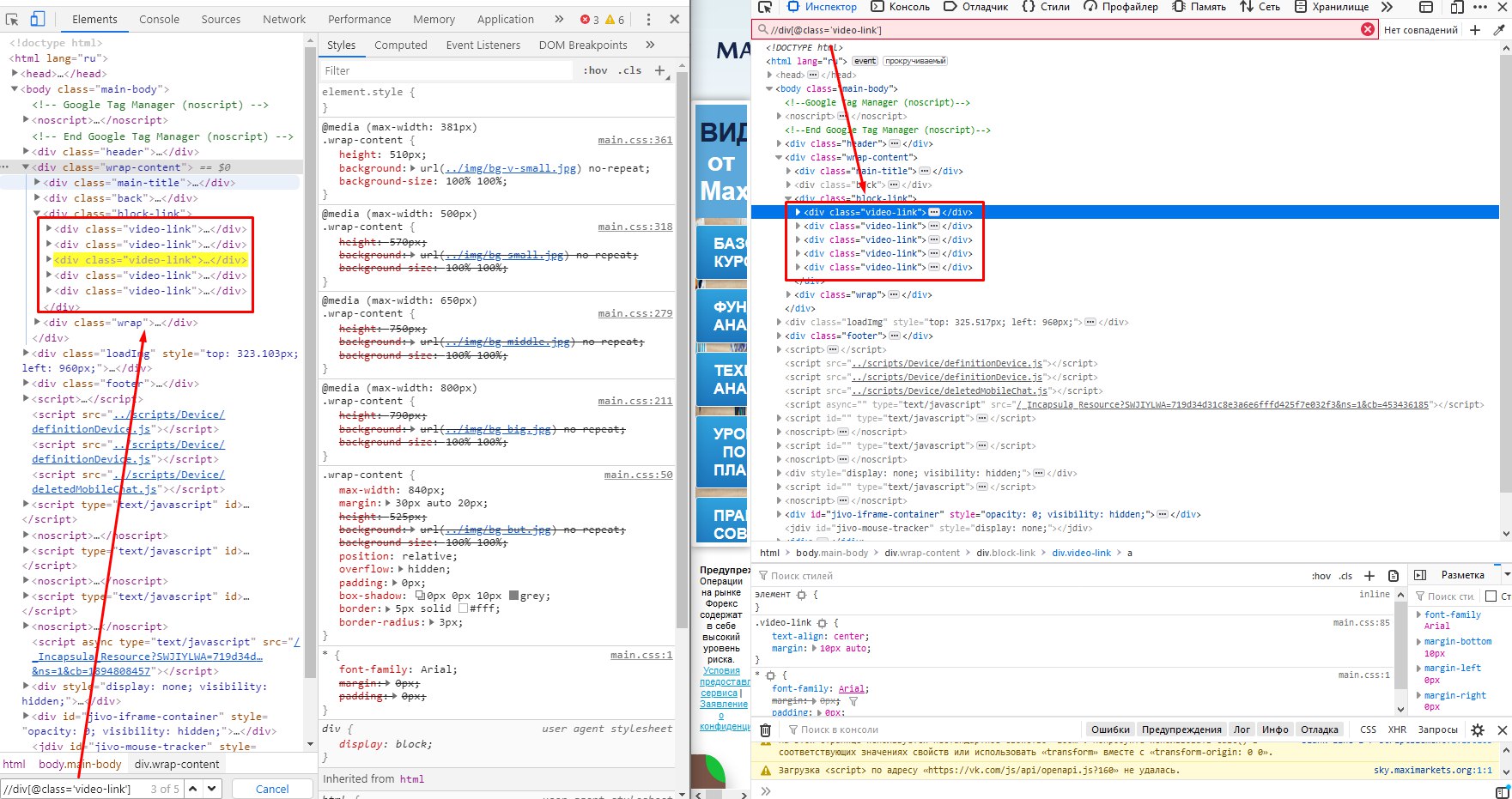Expand head node in Chrome Elements tree
This screenshot has height=799, width=1512.
(15, 73)
